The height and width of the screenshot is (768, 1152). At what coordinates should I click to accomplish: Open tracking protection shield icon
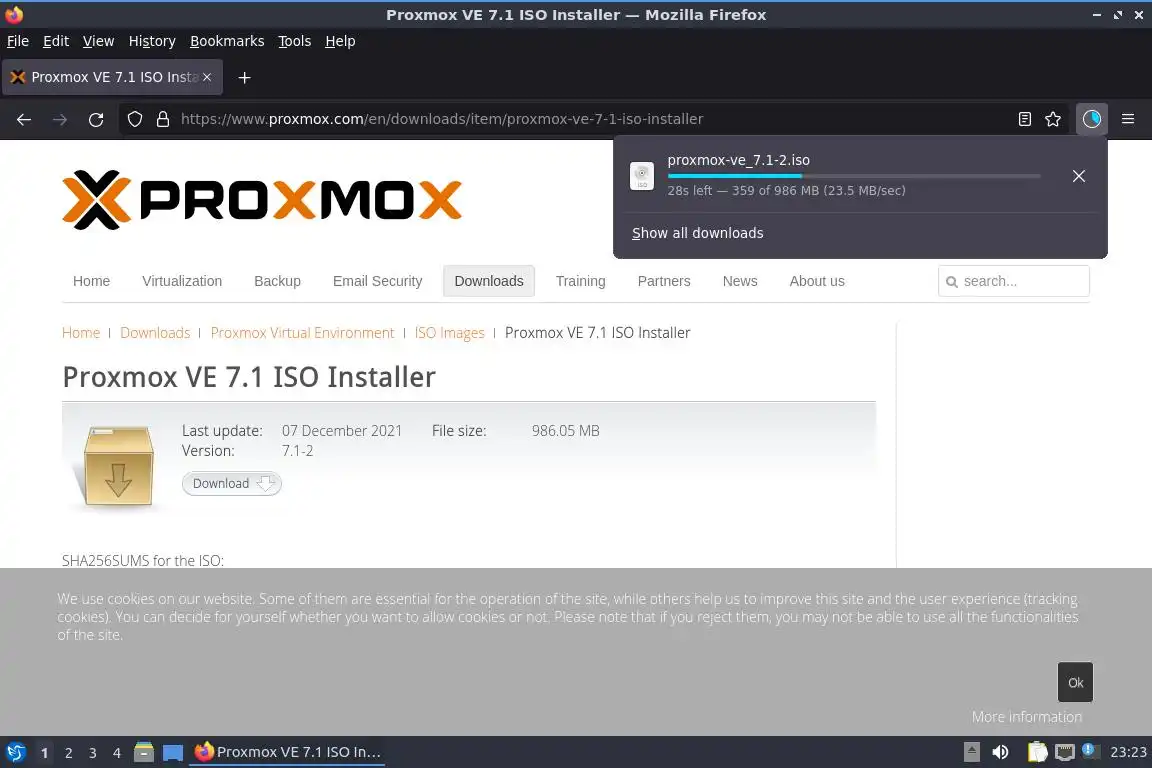[x=134, y=119]
